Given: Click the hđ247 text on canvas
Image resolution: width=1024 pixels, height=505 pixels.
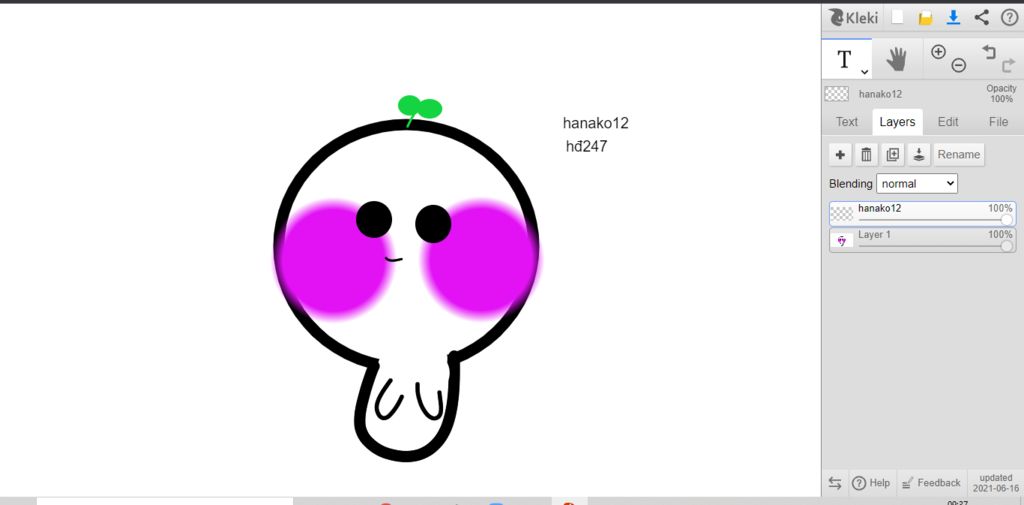Looking at the screenshot, I should 586,146.
